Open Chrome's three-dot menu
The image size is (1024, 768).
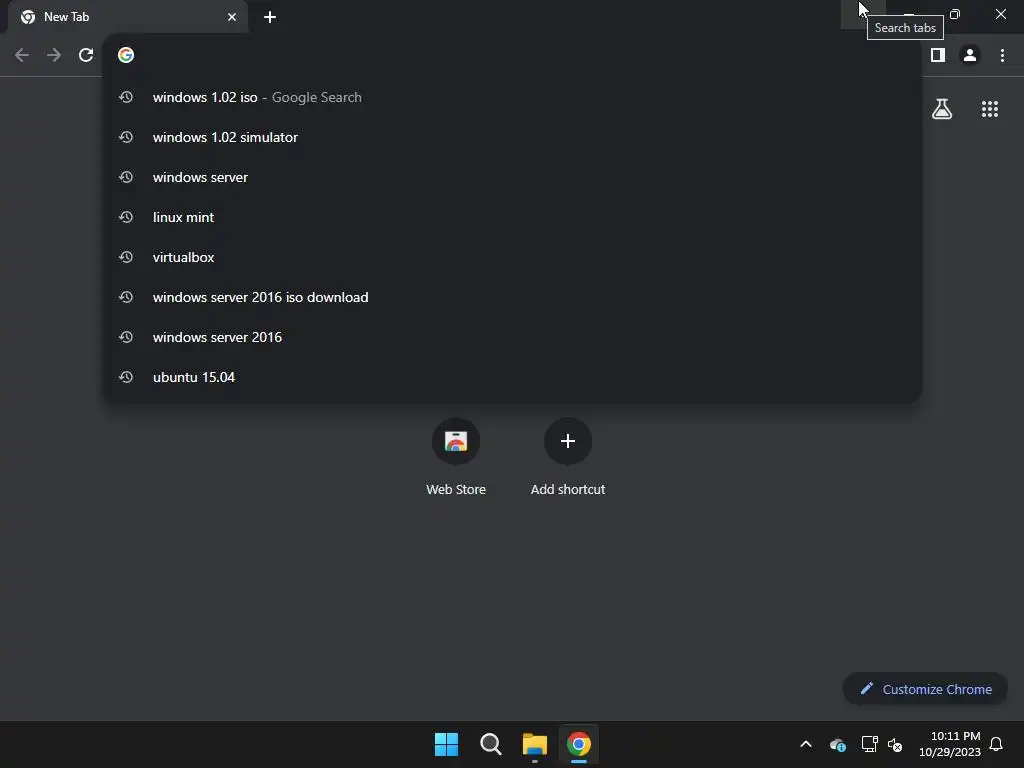[1002, 55]
